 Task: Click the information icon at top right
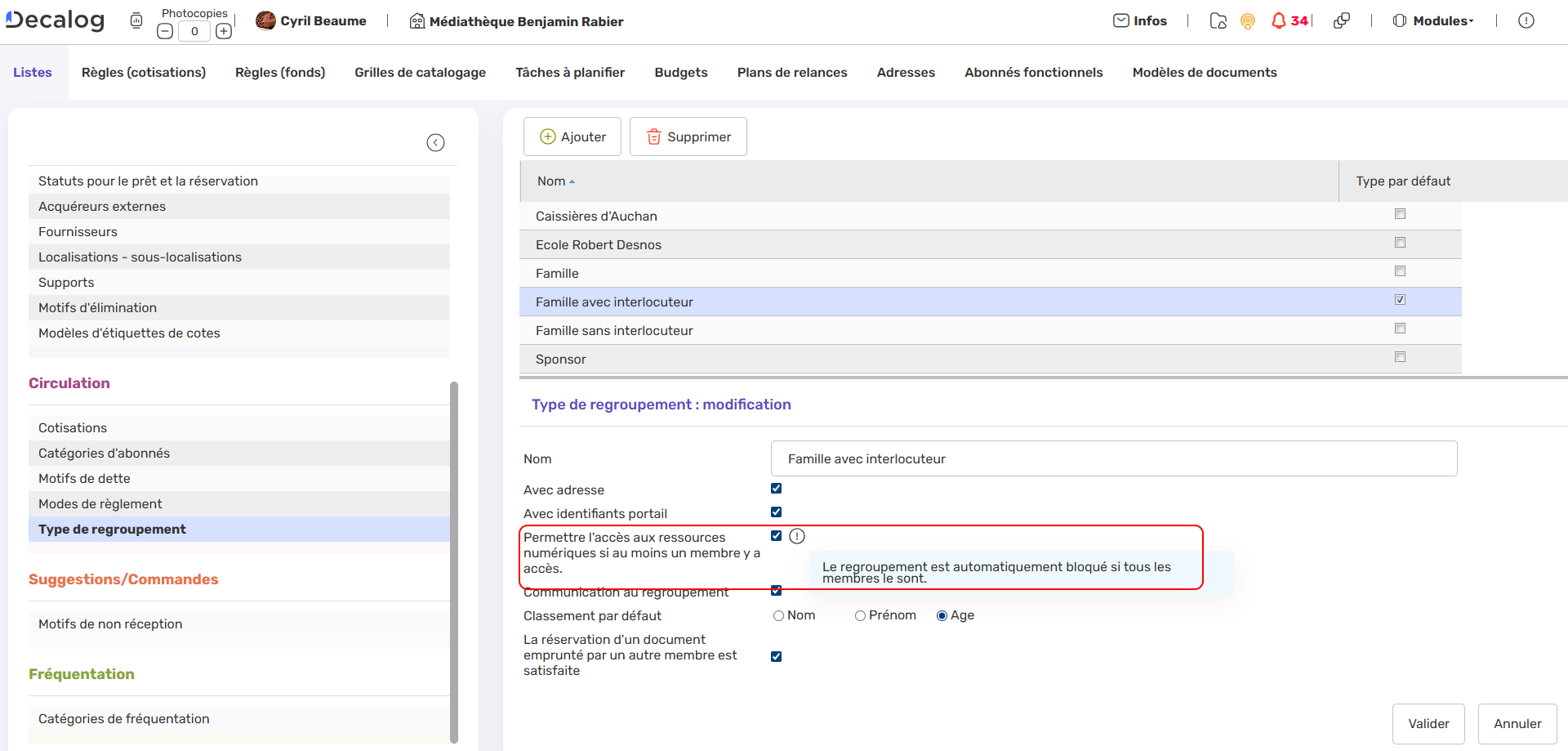click(1526, 20)
